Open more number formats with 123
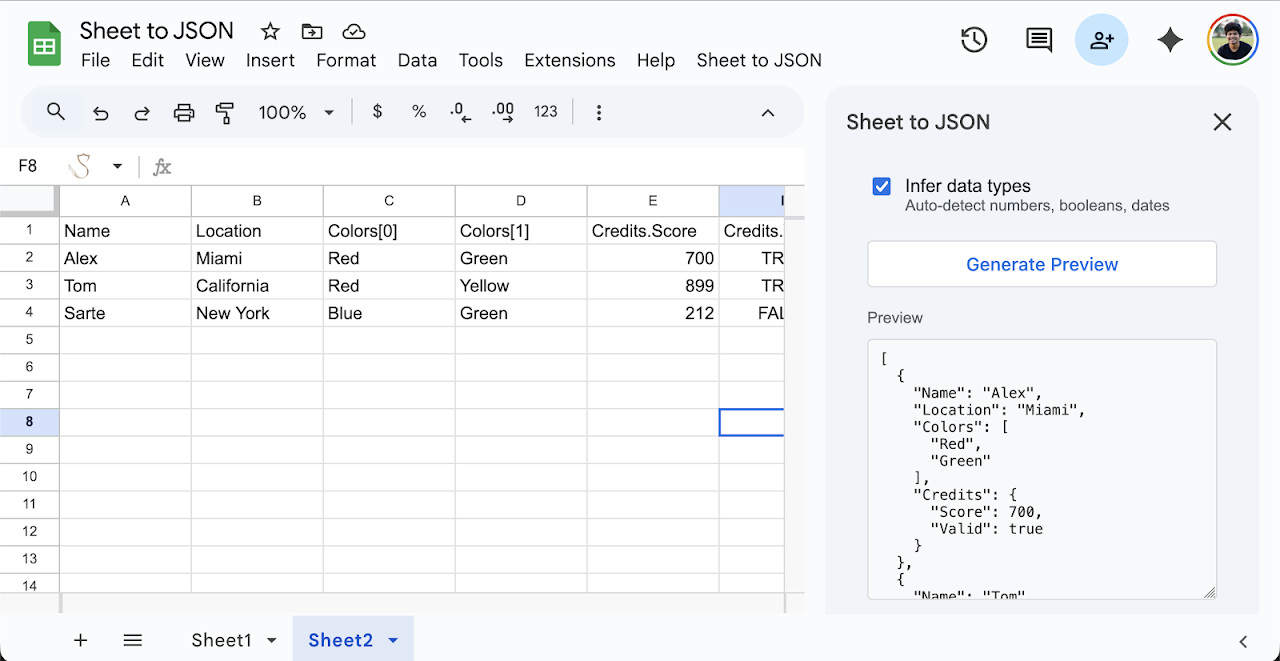The width and height of the screenshot is (1280, 661). click(546, 112)
